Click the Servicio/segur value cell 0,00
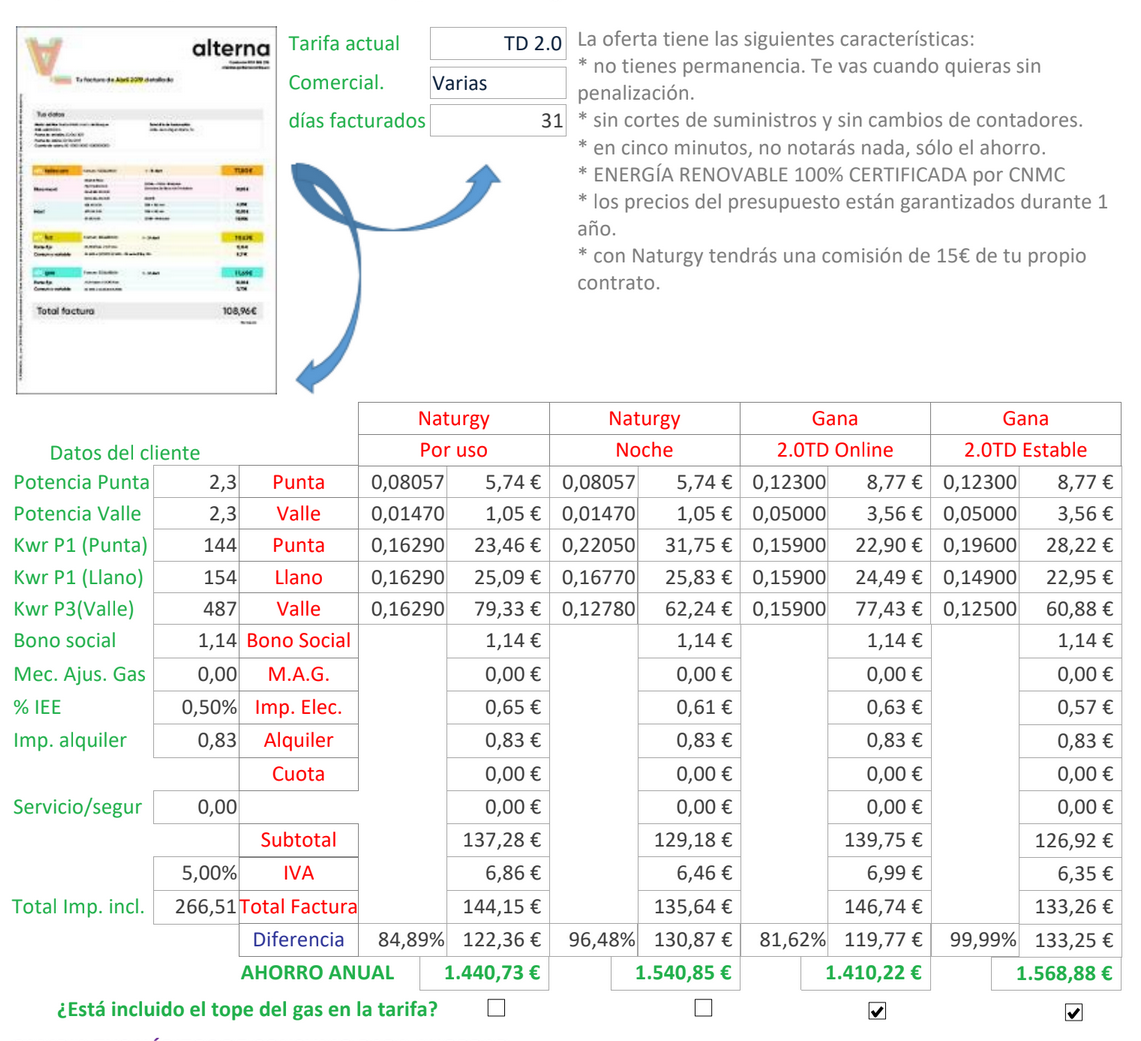Viewport: 1141px width, 1041px height. 196,807
